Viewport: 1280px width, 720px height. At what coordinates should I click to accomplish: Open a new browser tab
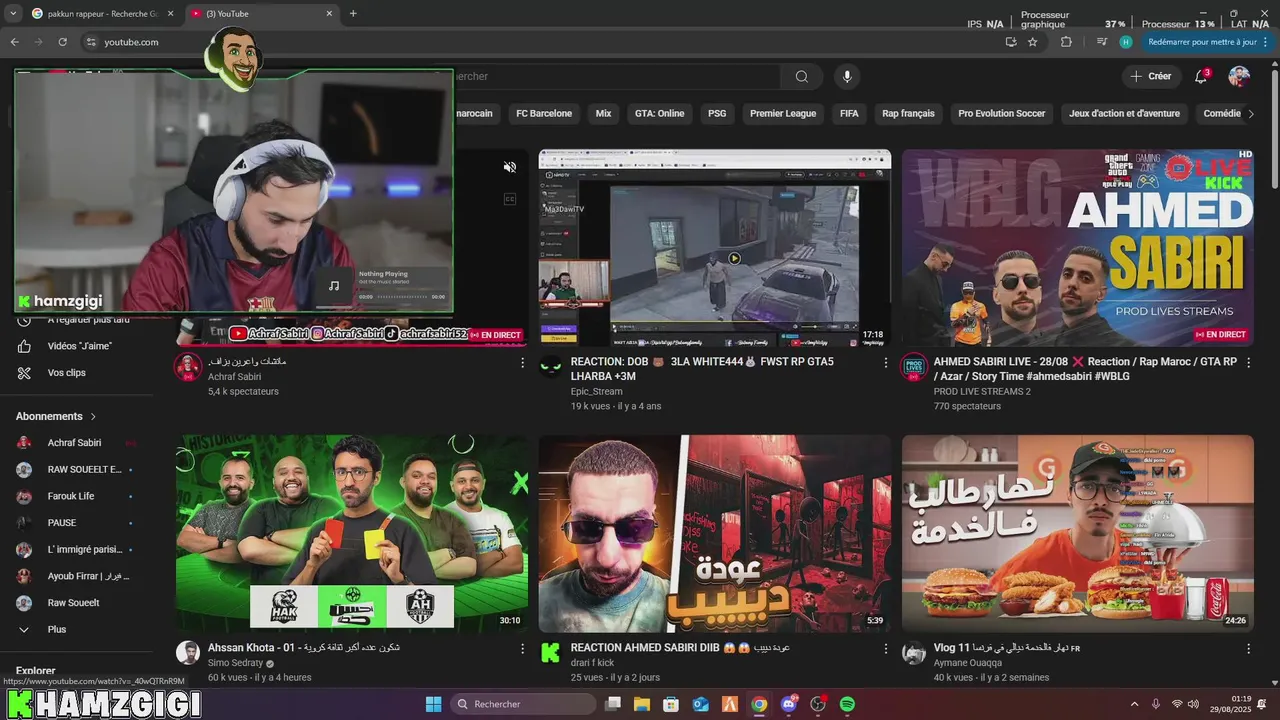coord(353,13)
